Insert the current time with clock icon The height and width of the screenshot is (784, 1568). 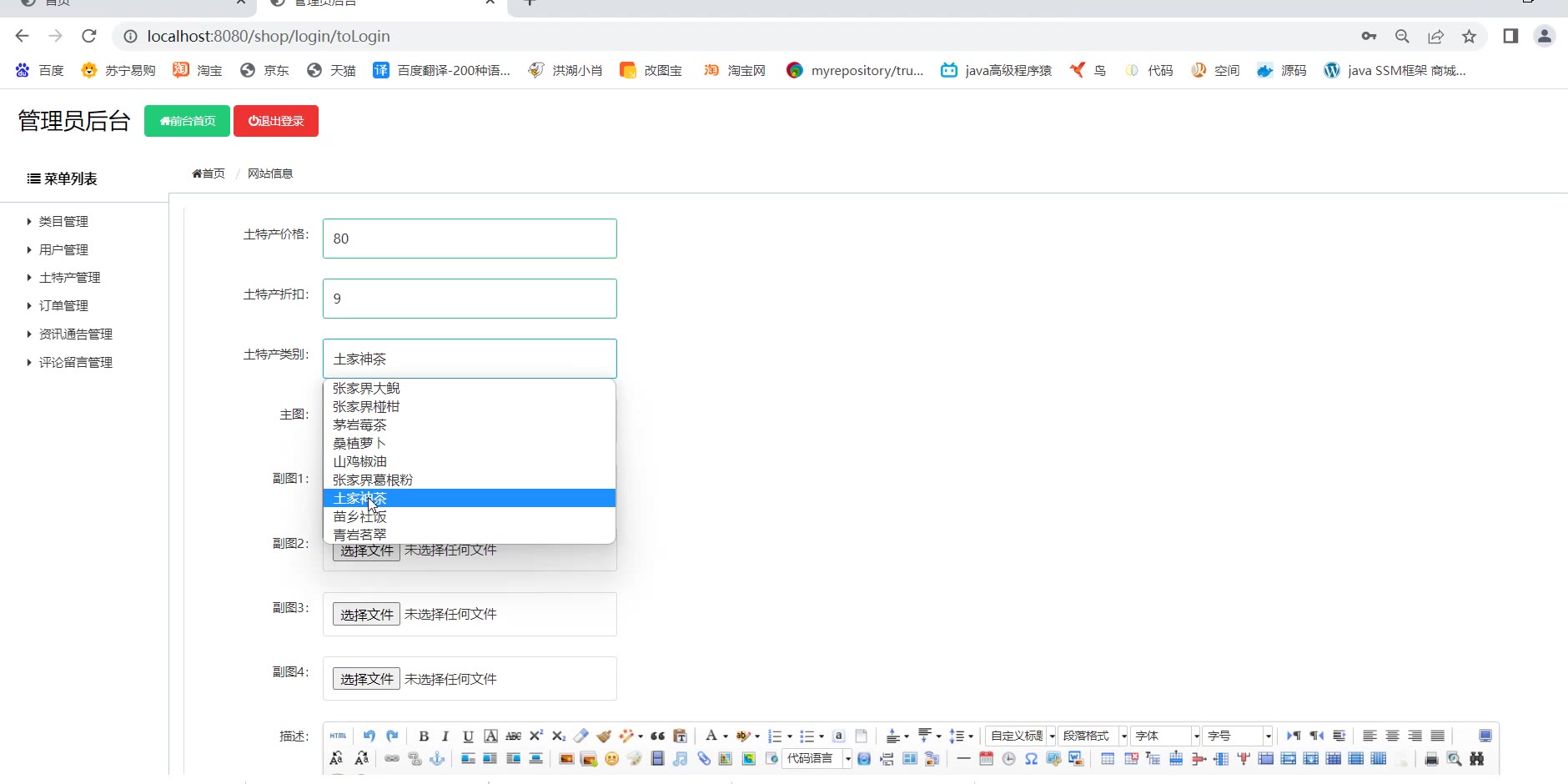coord(1009,759)
